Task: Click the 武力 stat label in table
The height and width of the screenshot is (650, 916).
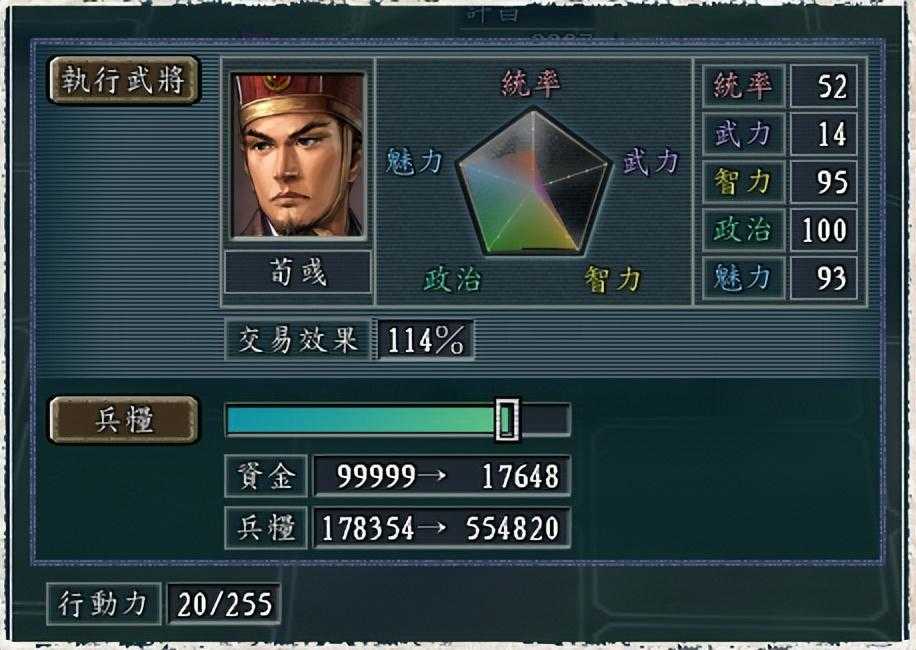Action: pyautogui.click(x=743, y=134)
